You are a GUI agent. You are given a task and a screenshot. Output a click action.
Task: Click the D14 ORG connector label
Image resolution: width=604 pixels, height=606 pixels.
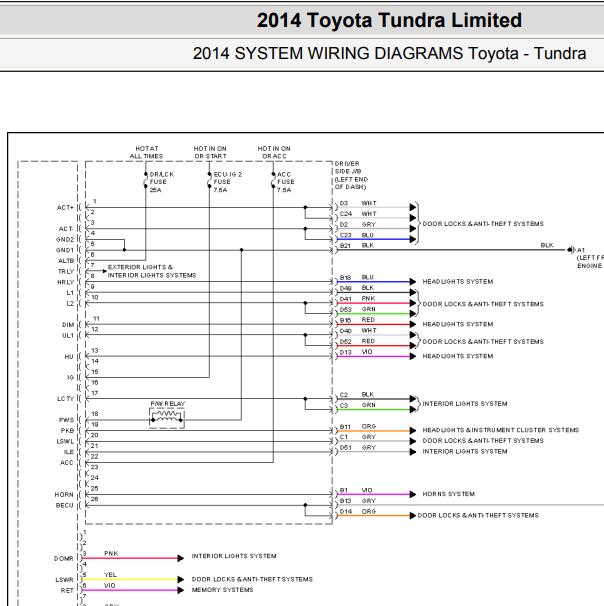358,512
